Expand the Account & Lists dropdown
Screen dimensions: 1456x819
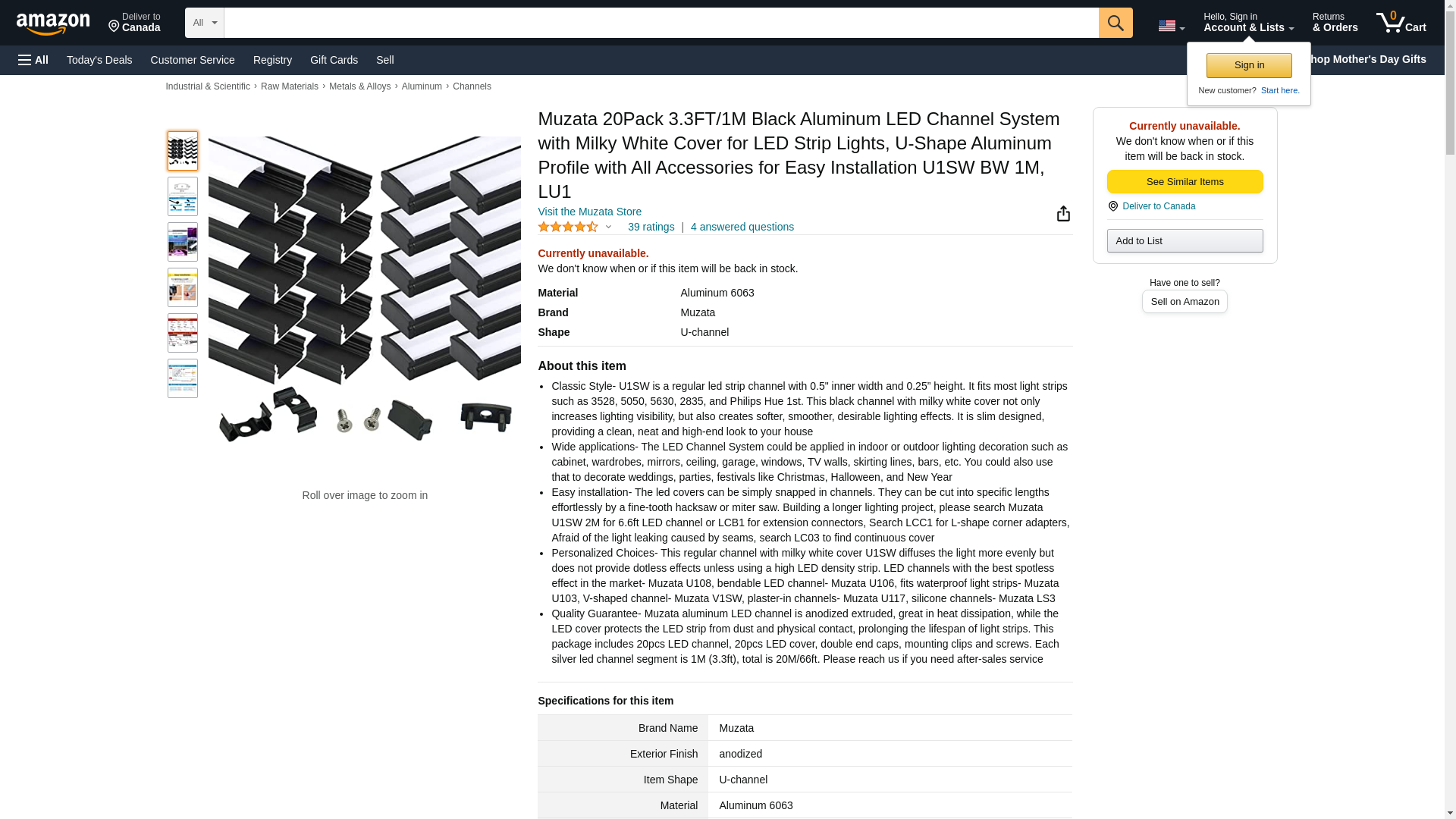1247,23
